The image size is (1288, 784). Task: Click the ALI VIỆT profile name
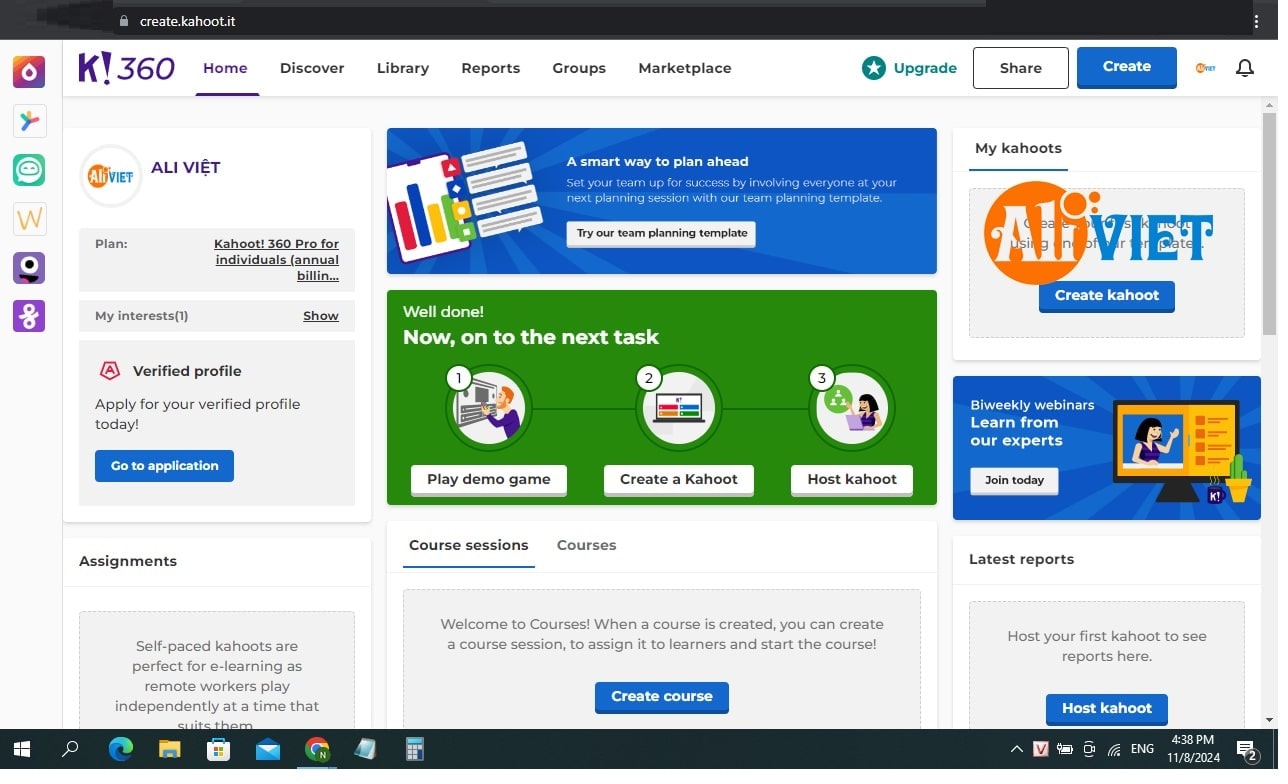pos(186,168)
